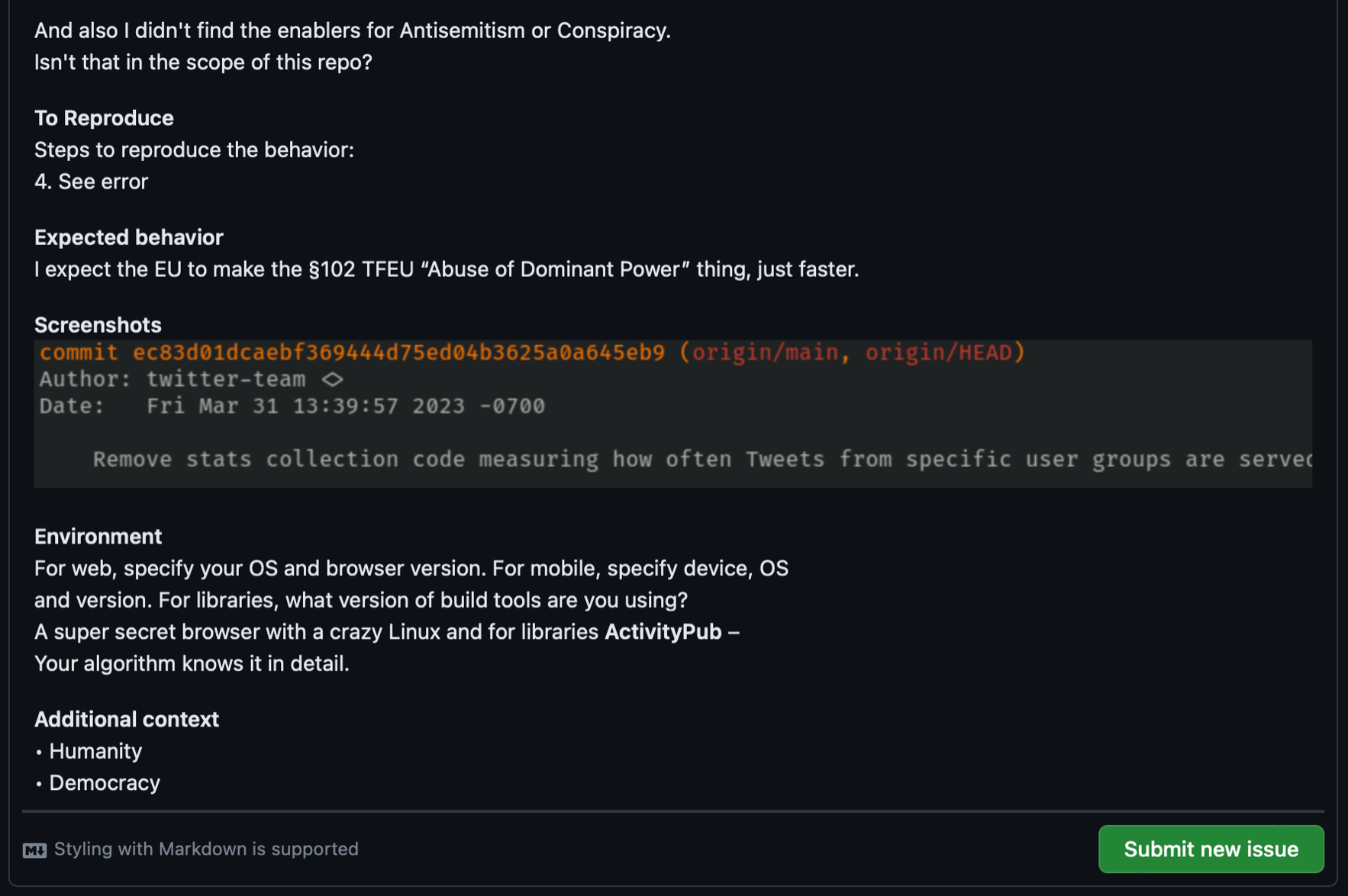
Task: Click the "4. See error" step line
Action: (91, 182)
